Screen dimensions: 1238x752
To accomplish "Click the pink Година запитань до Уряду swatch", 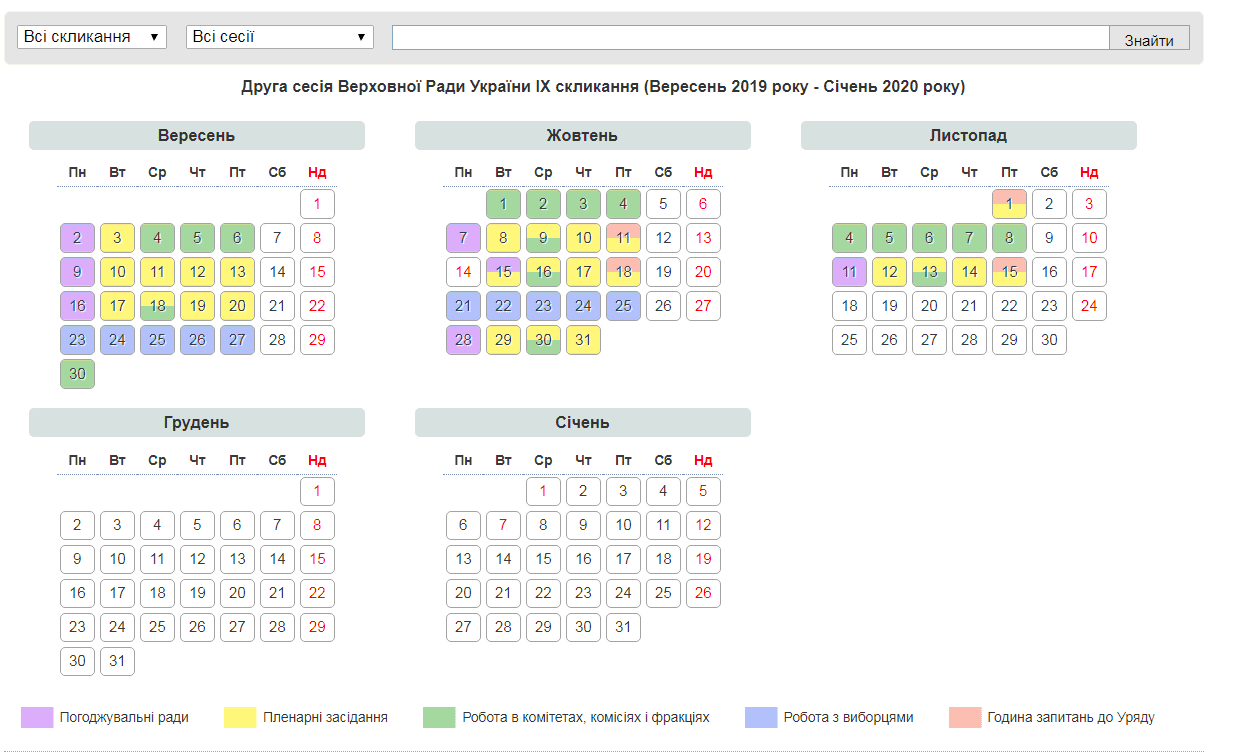I will (965, 717).
